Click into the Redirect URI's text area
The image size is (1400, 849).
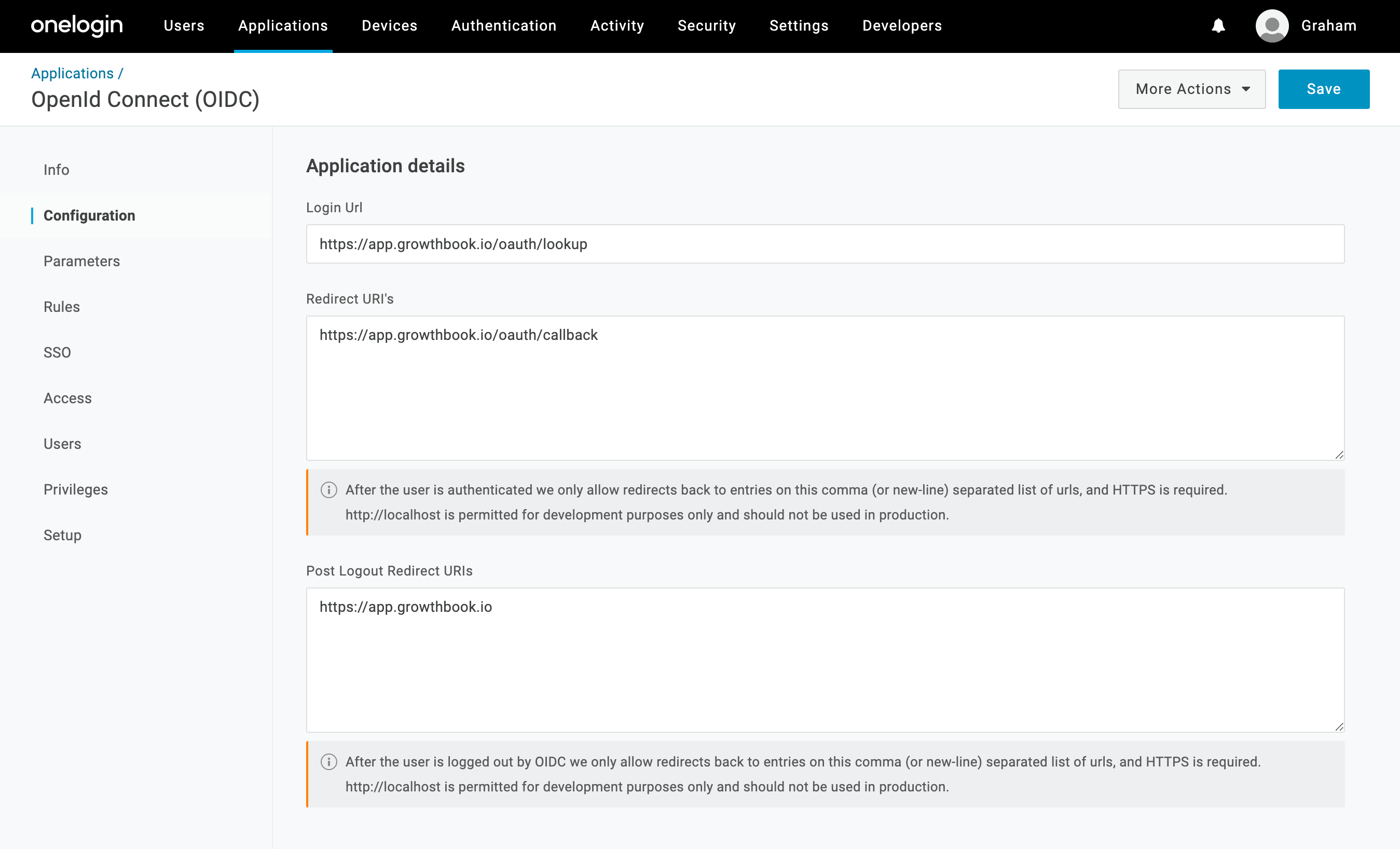825,388
